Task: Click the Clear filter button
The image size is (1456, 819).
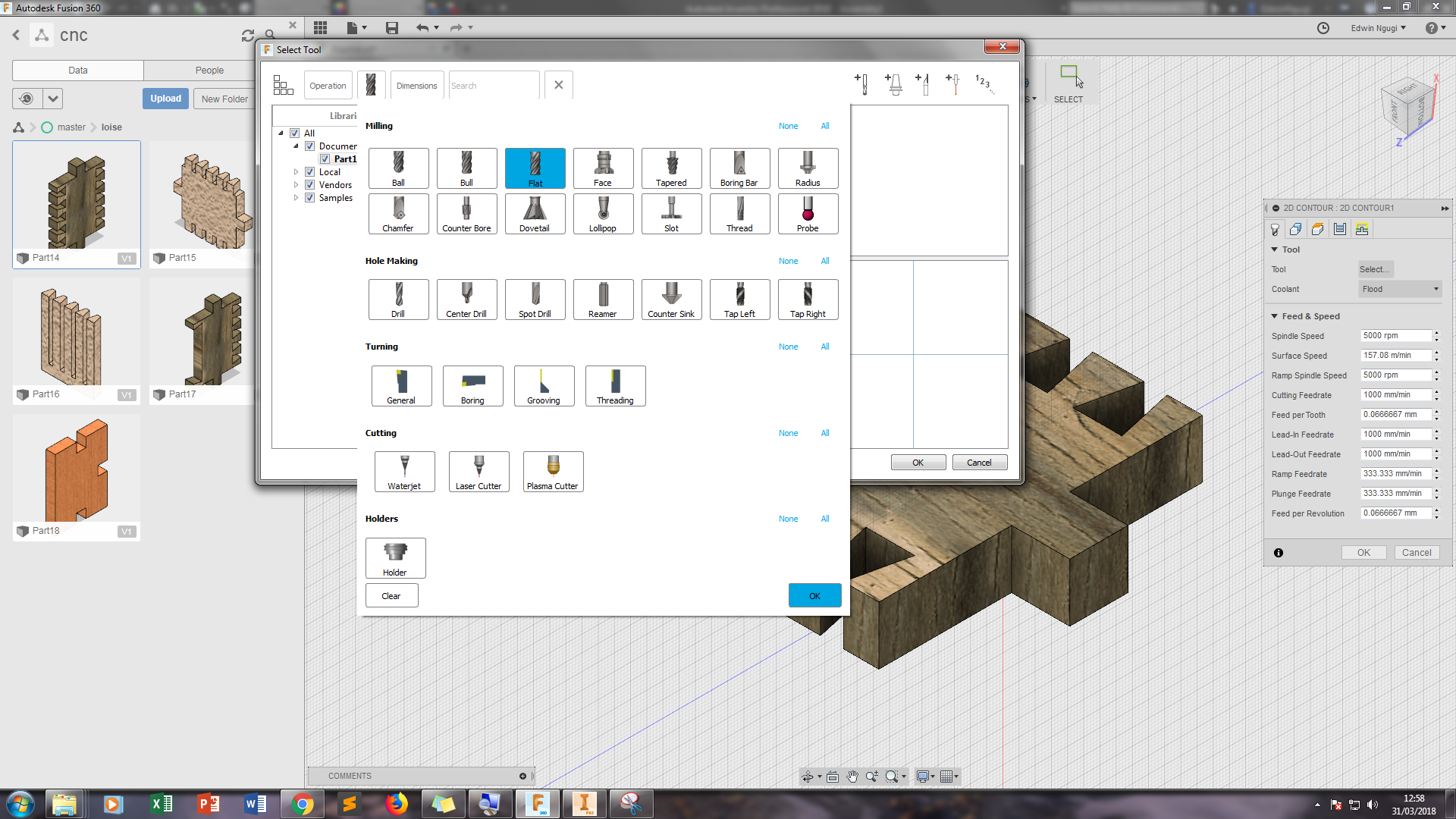Action: [x=391, y=596]
